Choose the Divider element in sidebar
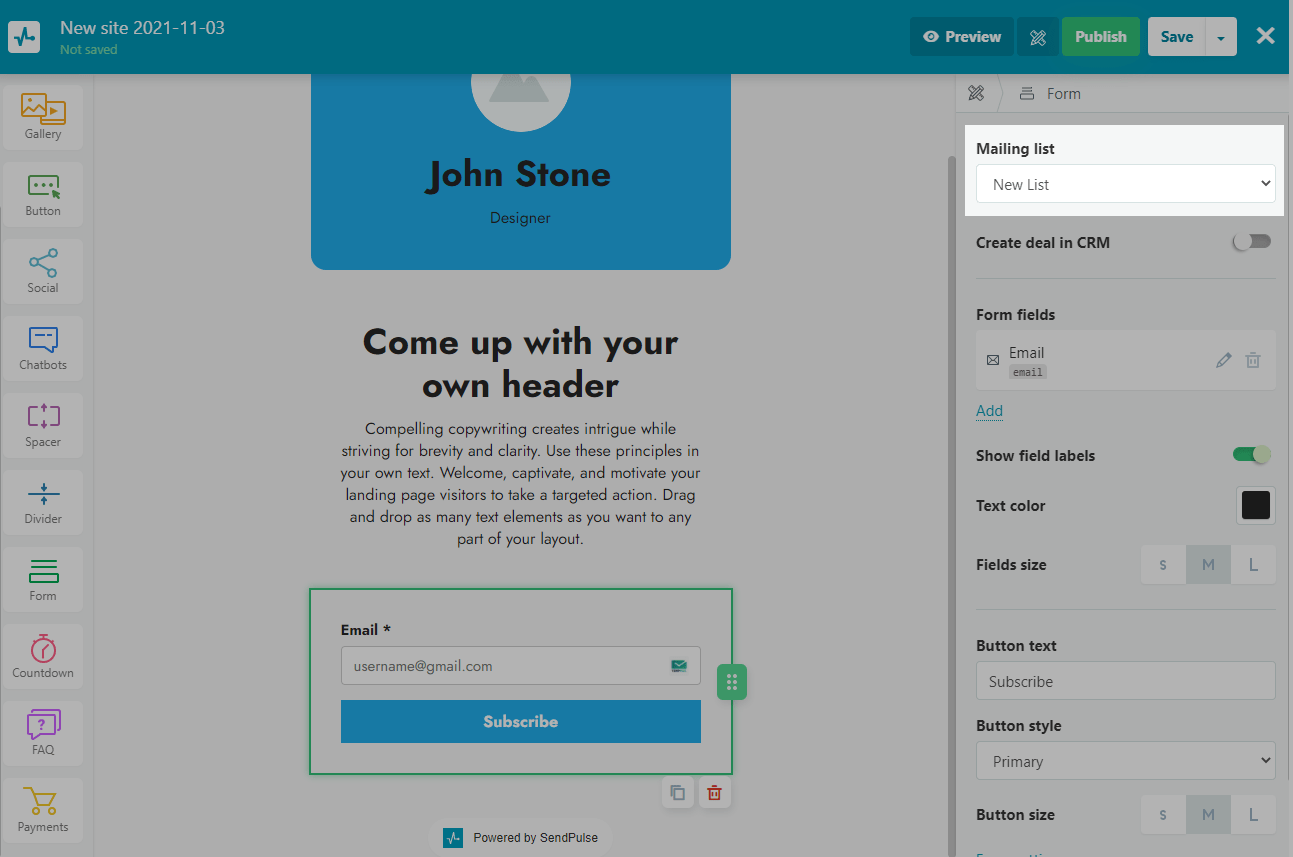Viewport: 1293px width, 857px height. coord(43,502)
